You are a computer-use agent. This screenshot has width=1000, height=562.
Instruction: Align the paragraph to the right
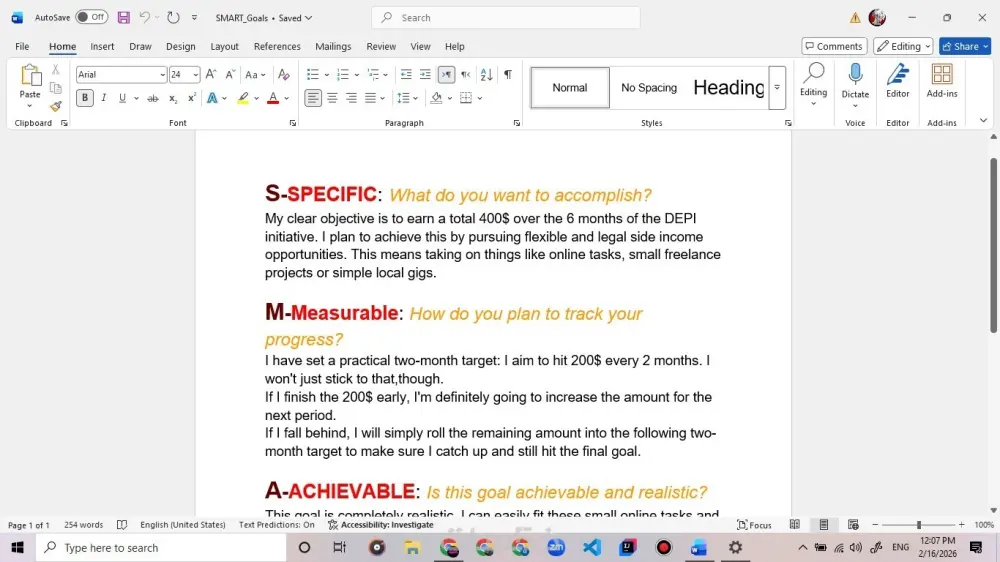coord(351,98)
